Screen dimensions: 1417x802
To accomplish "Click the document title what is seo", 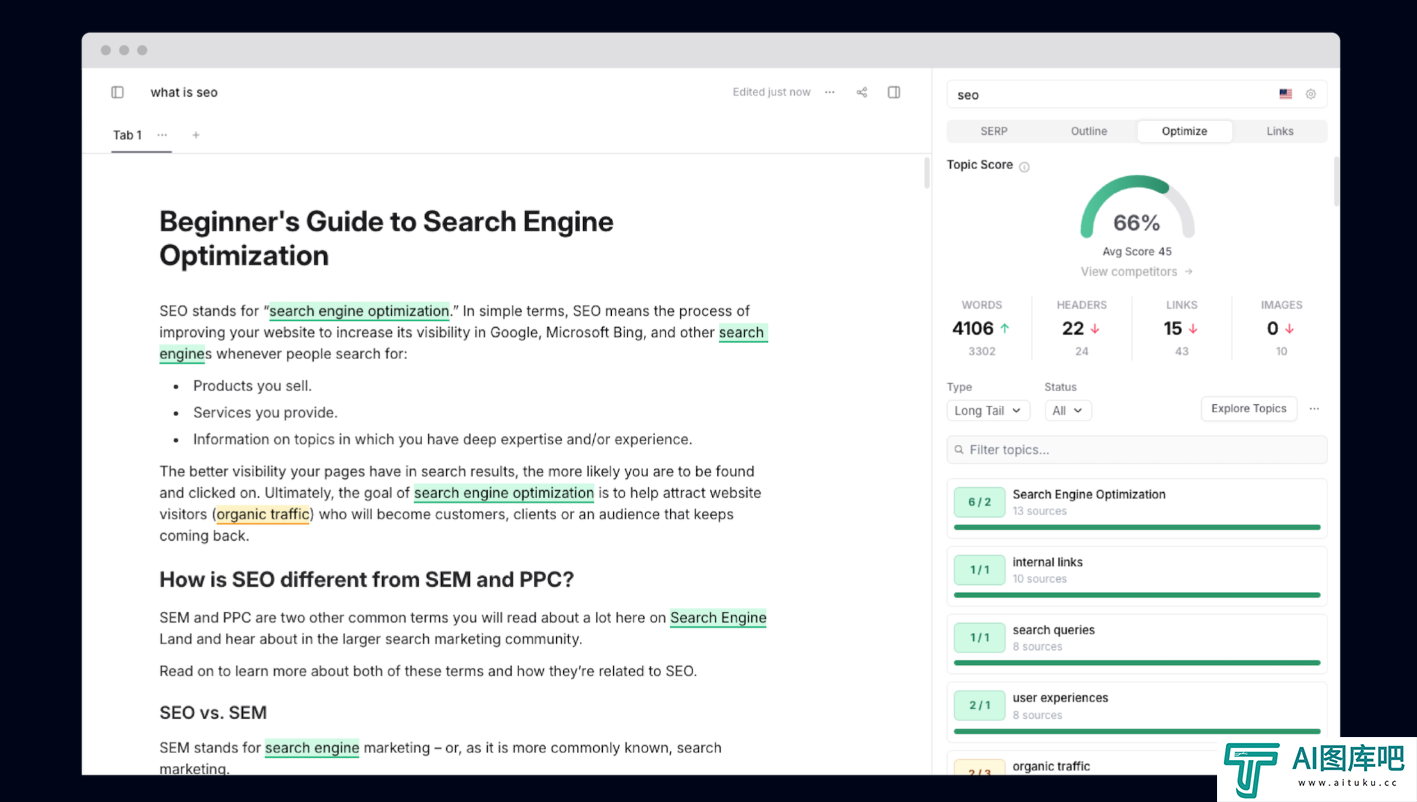I will (x=184, y=92).
